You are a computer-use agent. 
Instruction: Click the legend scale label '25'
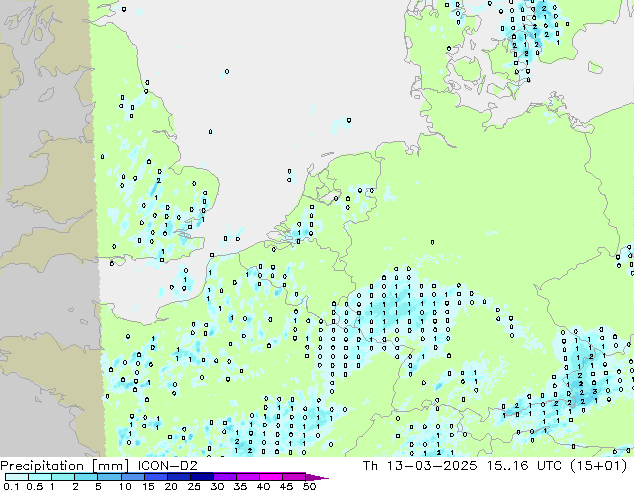click(x=194, y=486)
